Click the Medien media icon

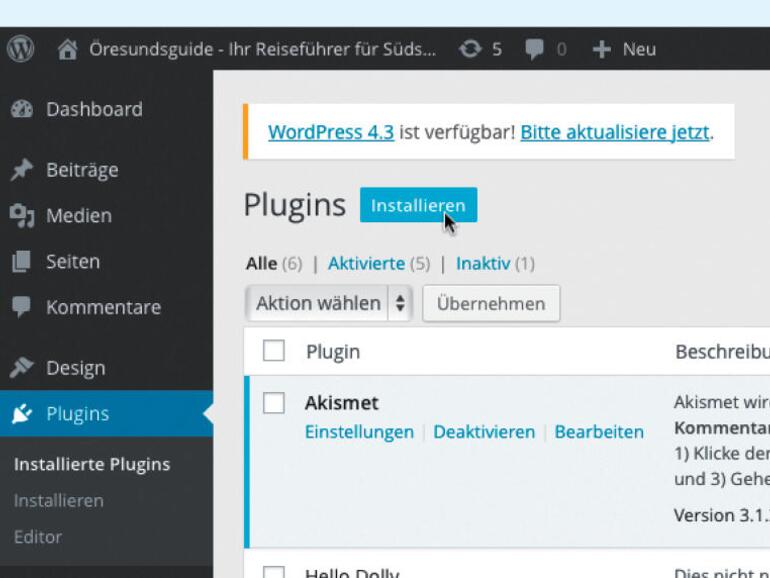click(x=22, y=216)
